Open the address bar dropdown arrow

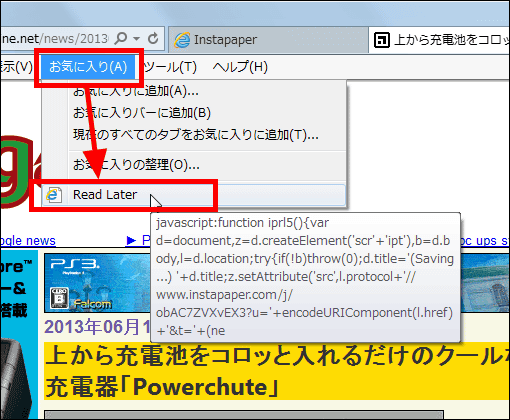tap(136, 39)
